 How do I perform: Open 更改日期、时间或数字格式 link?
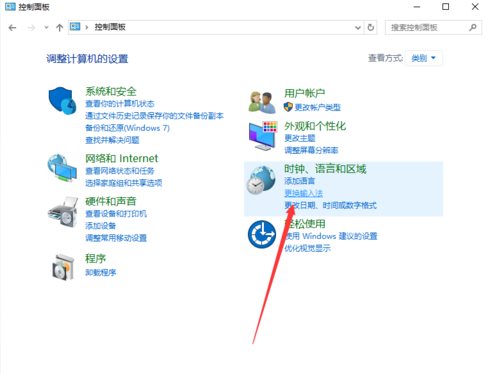331,205
